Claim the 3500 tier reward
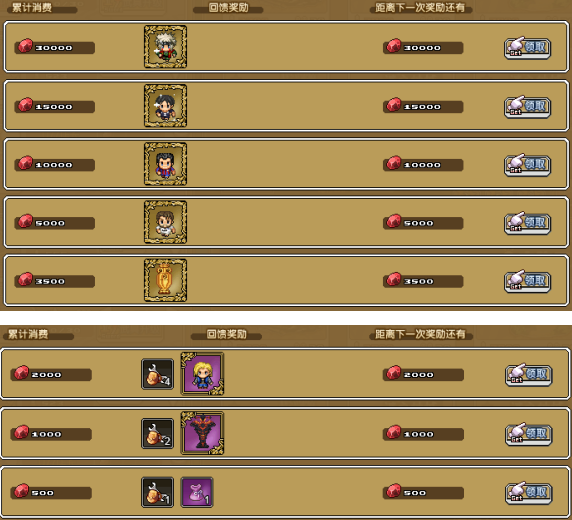The width and height of the screenshot is (572, 520). 527,281
